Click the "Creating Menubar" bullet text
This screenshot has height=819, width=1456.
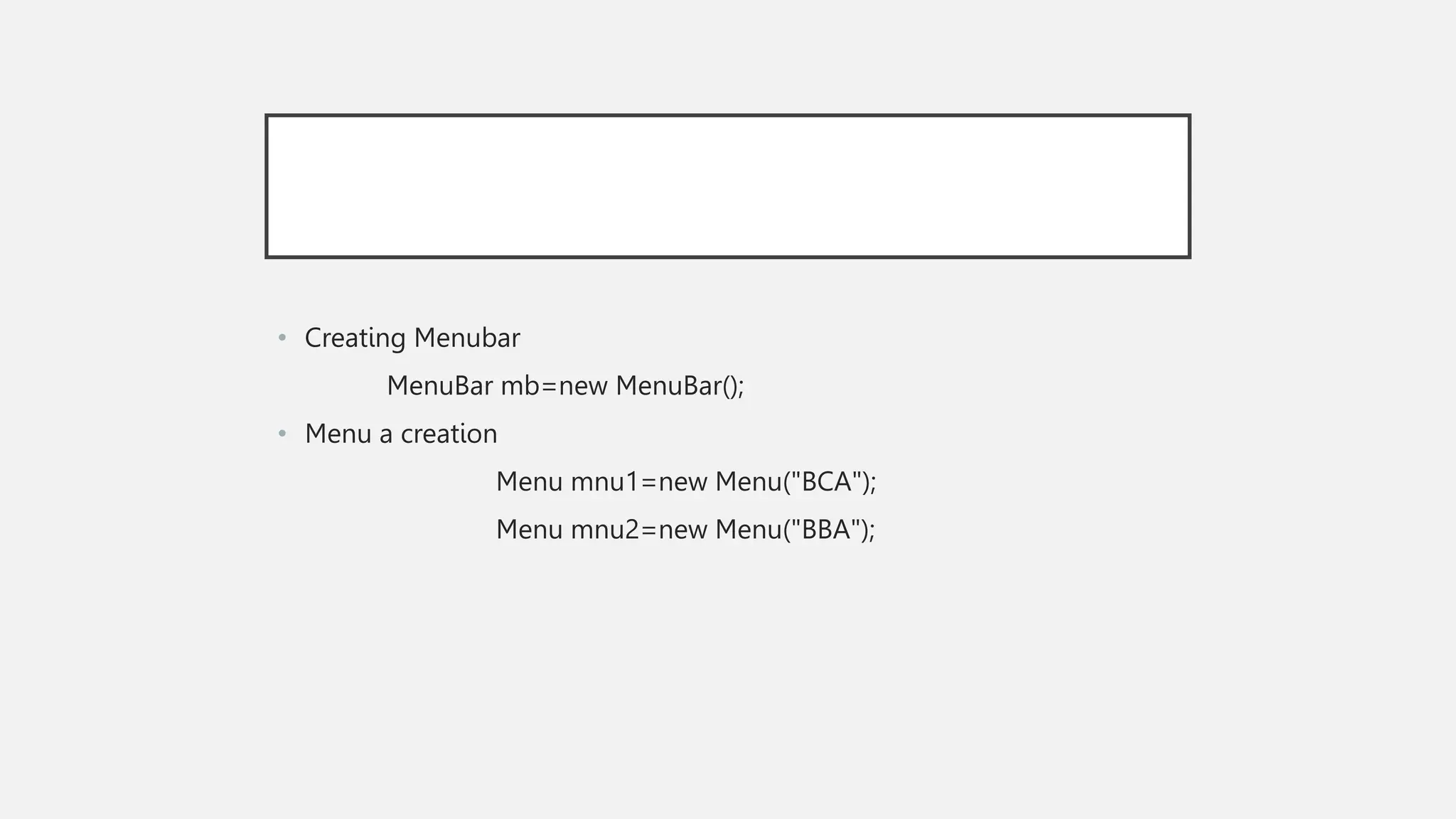click(x=412, y=338)
